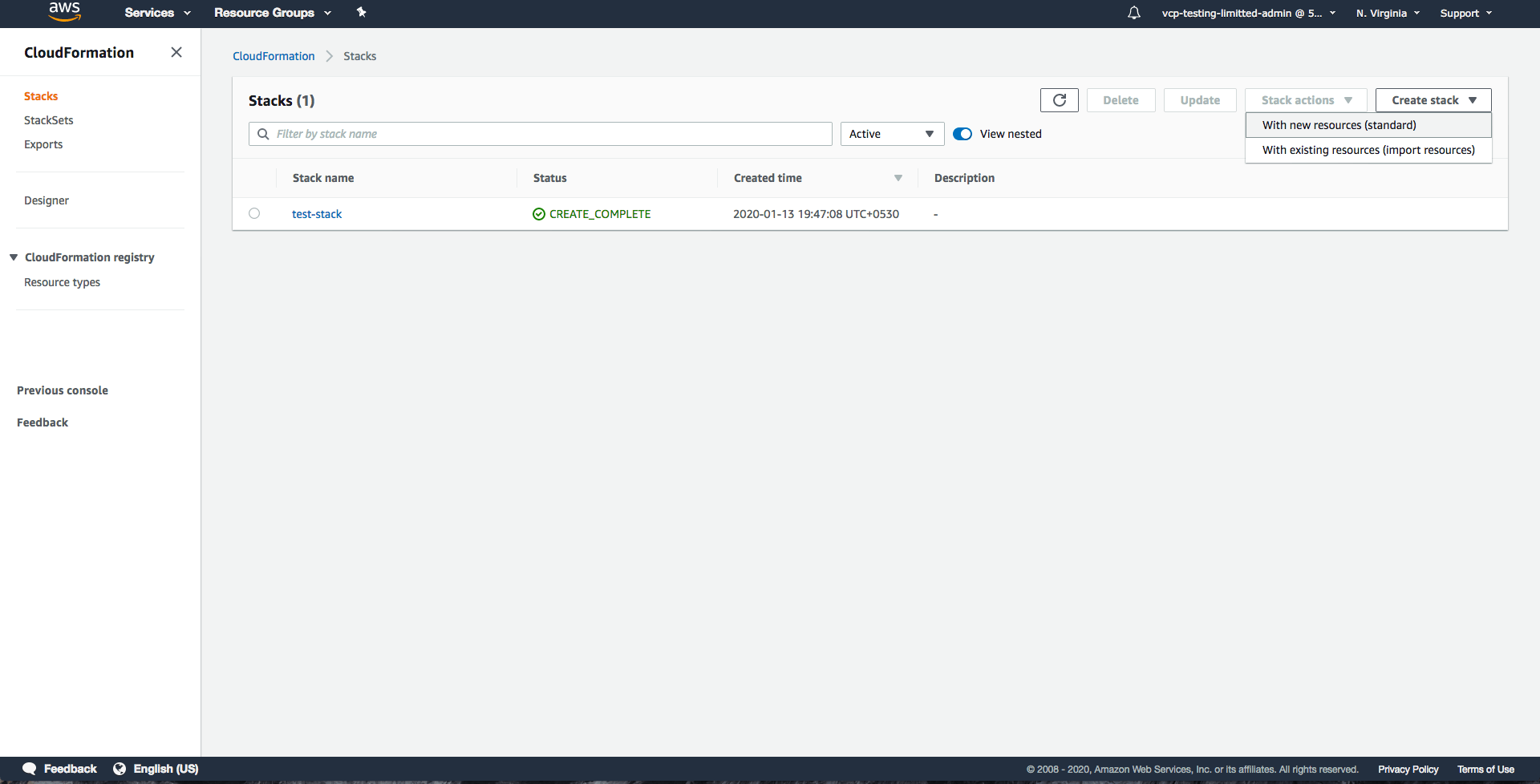Open the notifications bell icon
Image resolution: width=1540 pixels, height=784 pixels.
coord(1133,13)
